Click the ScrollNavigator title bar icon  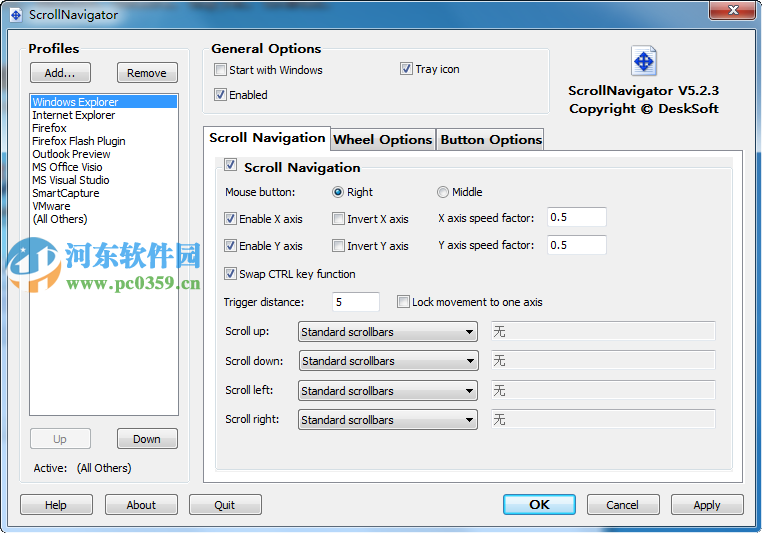16,15
